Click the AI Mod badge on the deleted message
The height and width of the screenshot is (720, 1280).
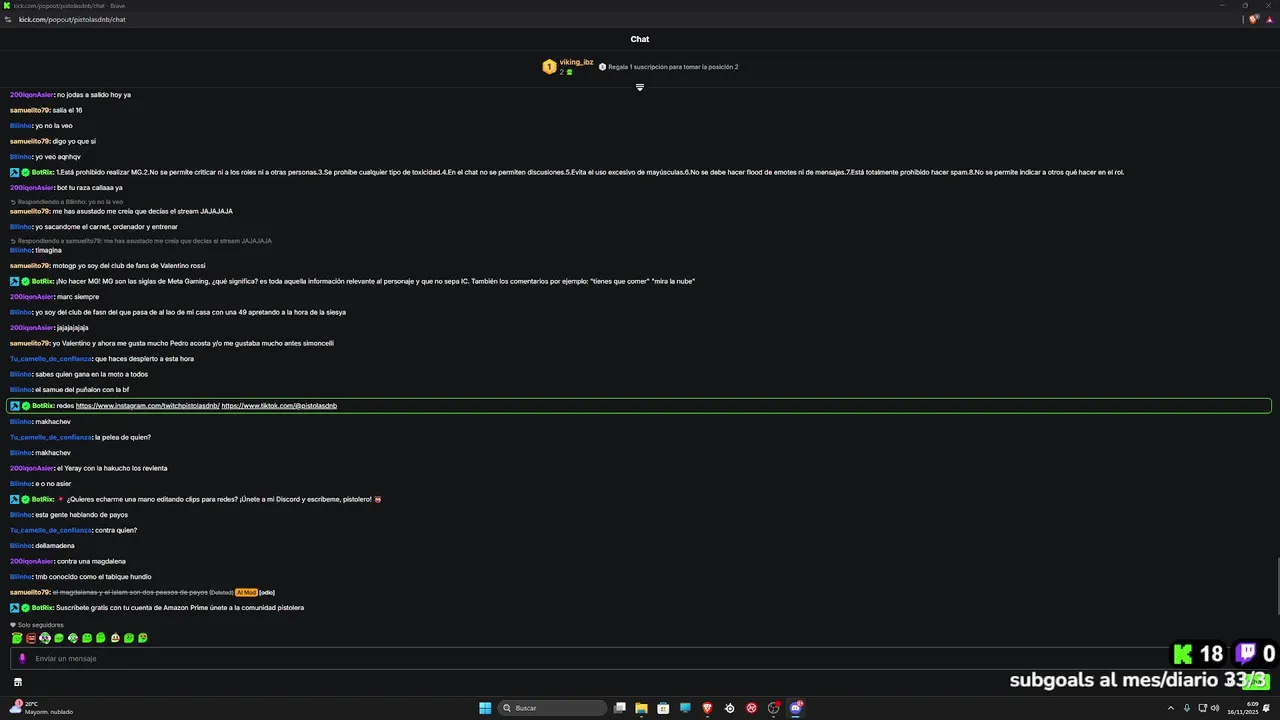[x=246, y=592]
